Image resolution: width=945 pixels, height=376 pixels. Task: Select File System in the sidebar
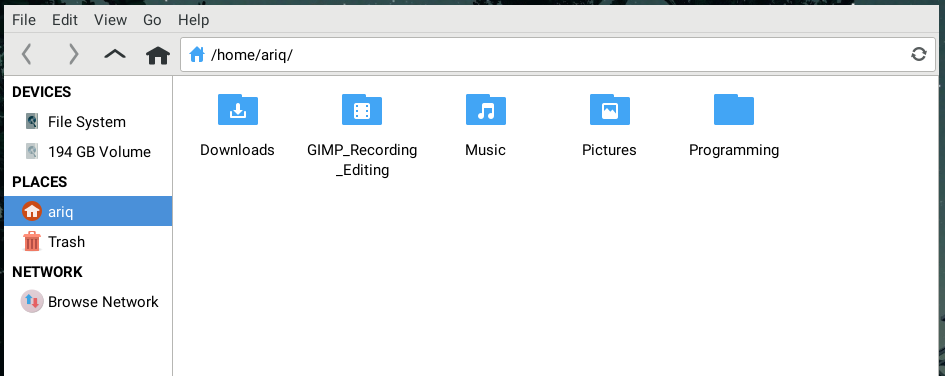click(88, 122)
